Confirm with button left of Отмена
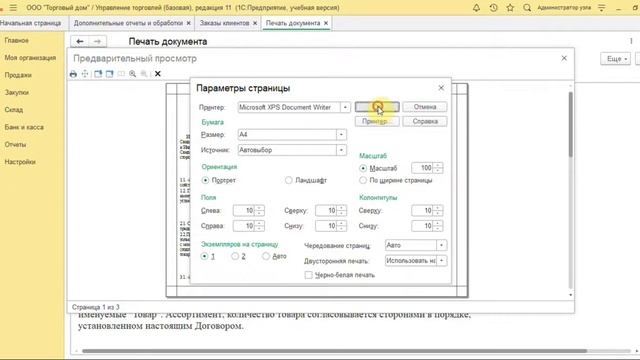The image size is (640, 360). 377,107
